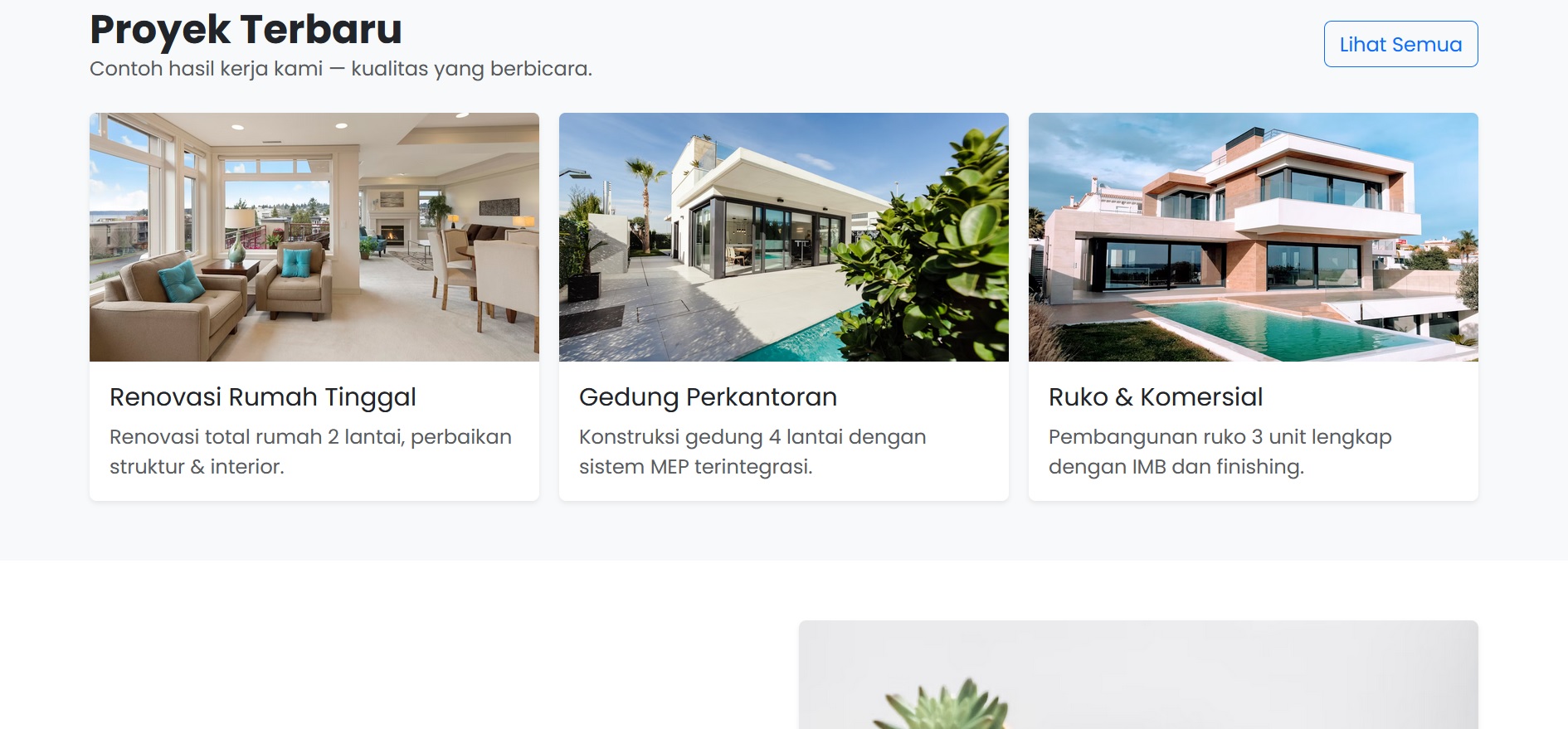Screen dimensions: 1568x729
Task: Click the Konstruksi gedung 4 lantai description
Action: (752, 452)
